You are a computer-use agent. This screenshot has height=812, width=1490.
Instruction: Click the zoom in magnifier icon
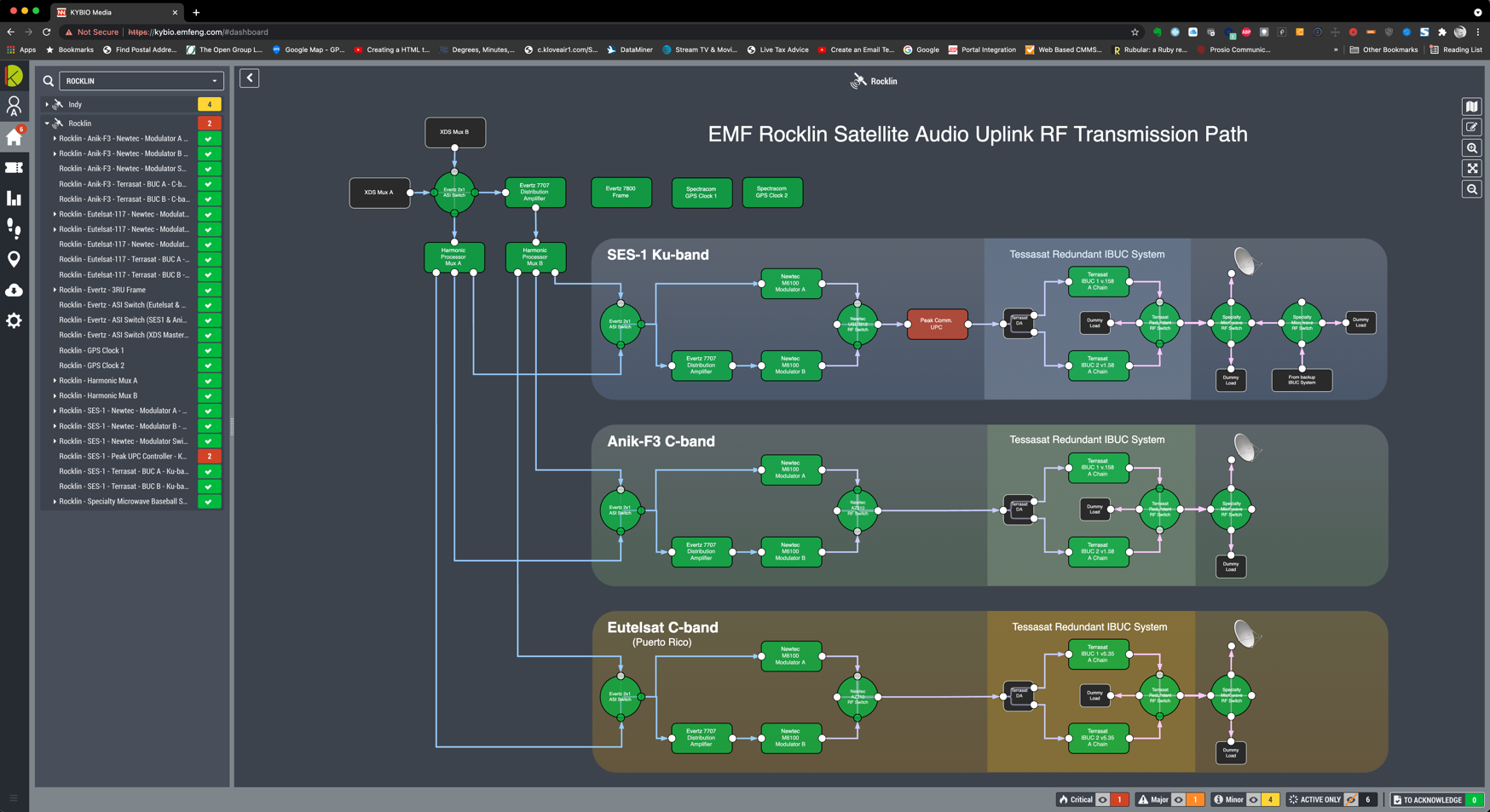coord(1472,148)
